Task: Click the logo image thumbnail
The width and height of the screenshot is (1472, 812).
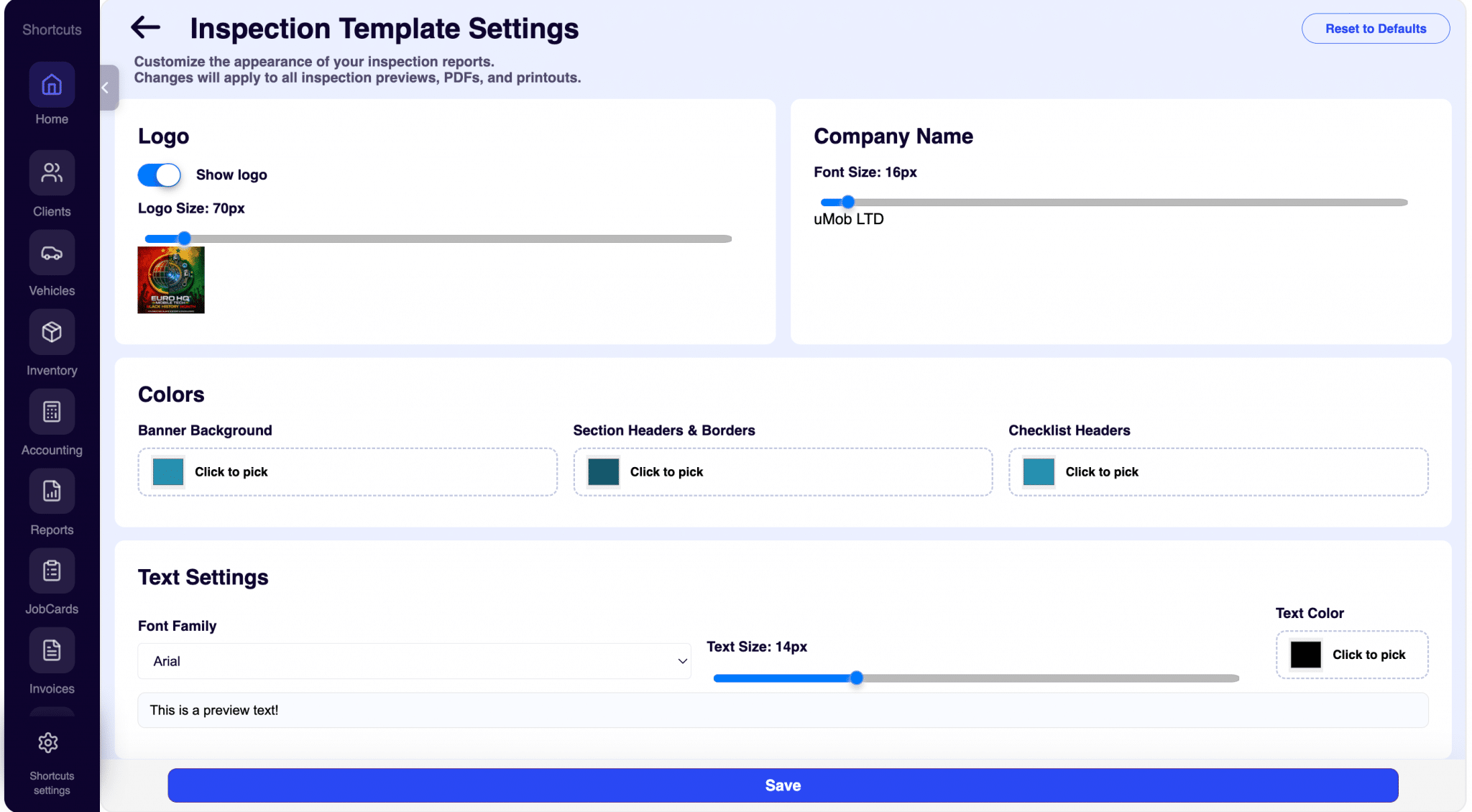Action: [171, 280]
